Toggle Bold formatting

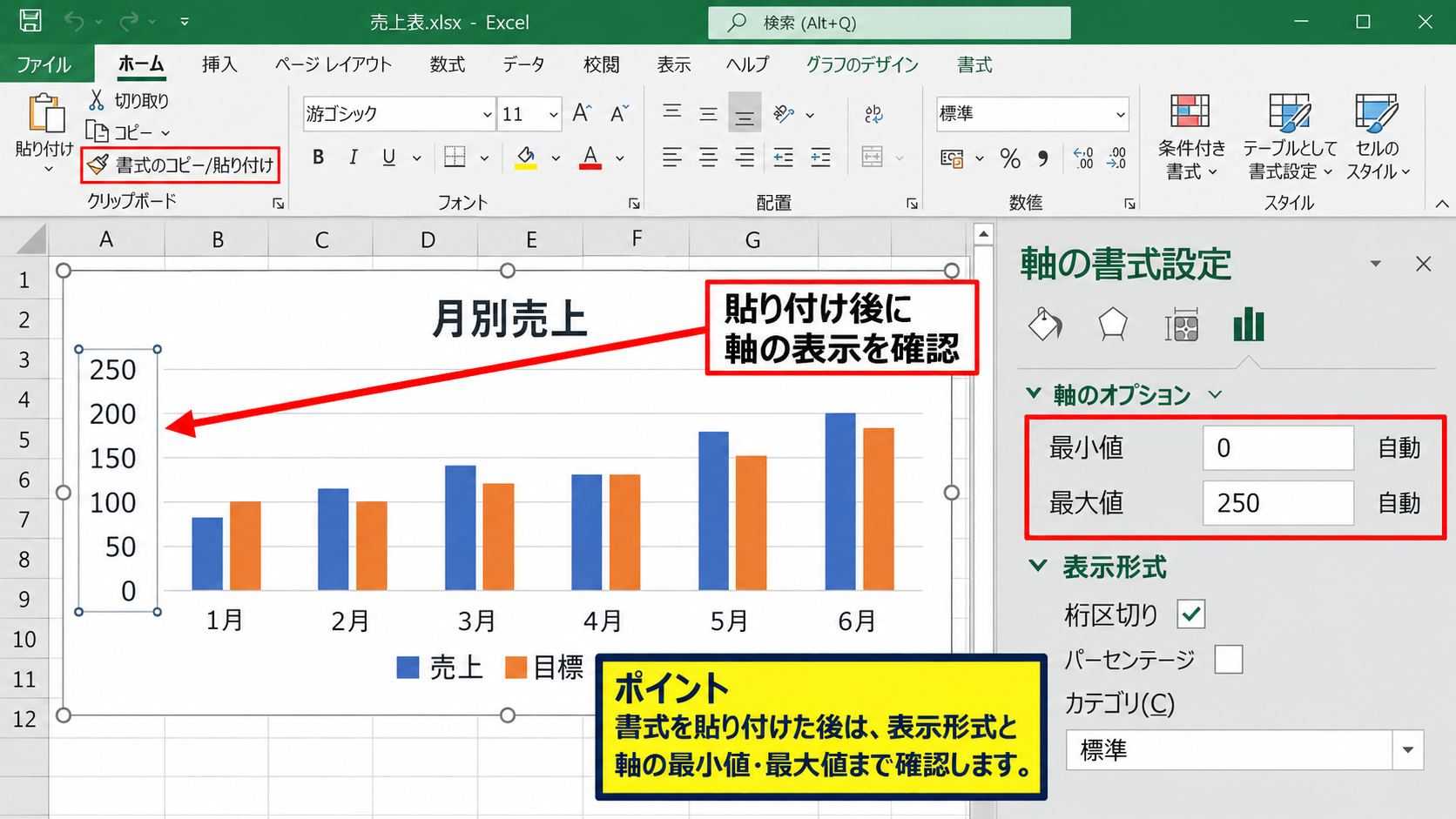[x=319, y=158]
